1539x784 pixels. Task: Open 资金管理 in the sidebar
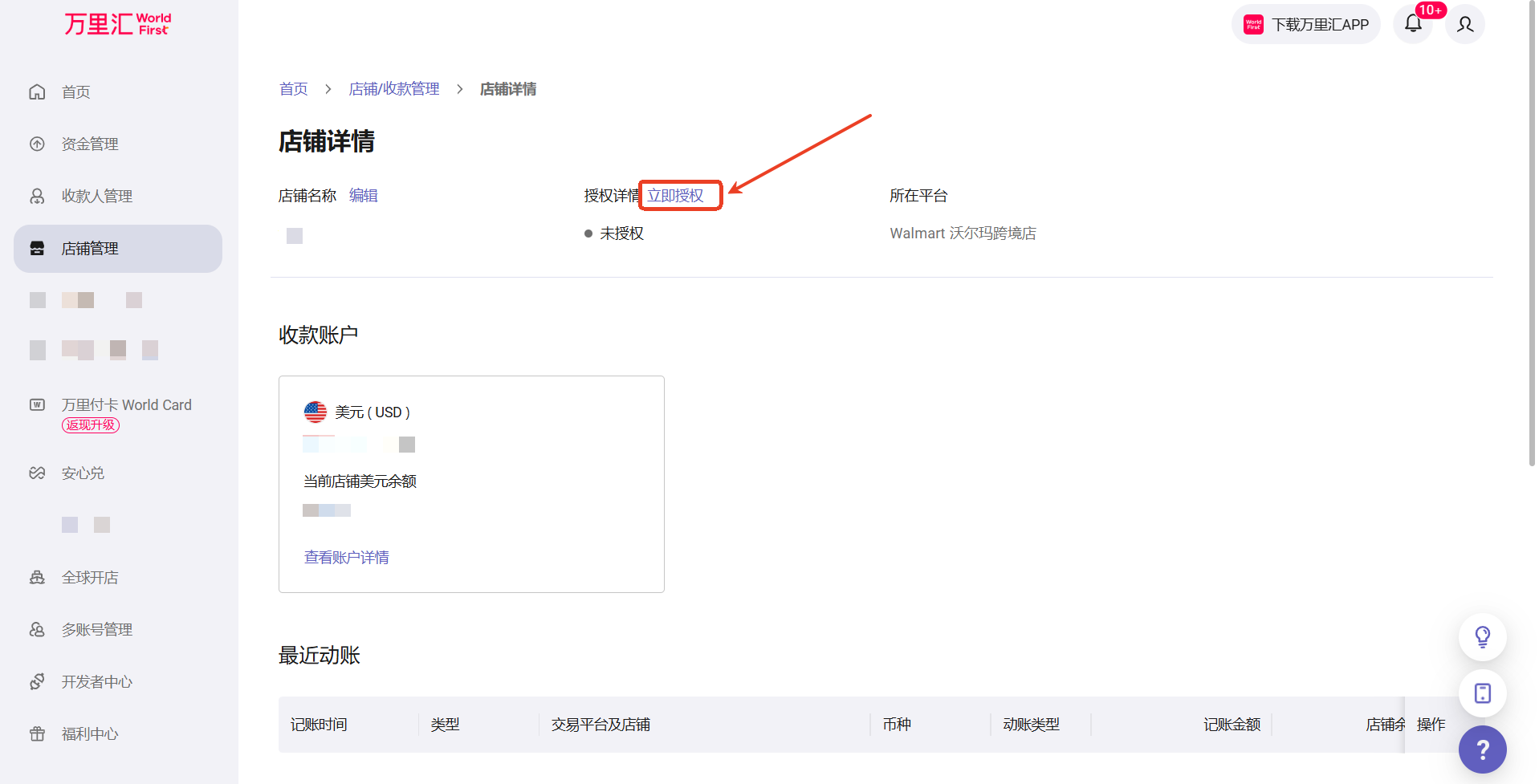tap(90, 144)
